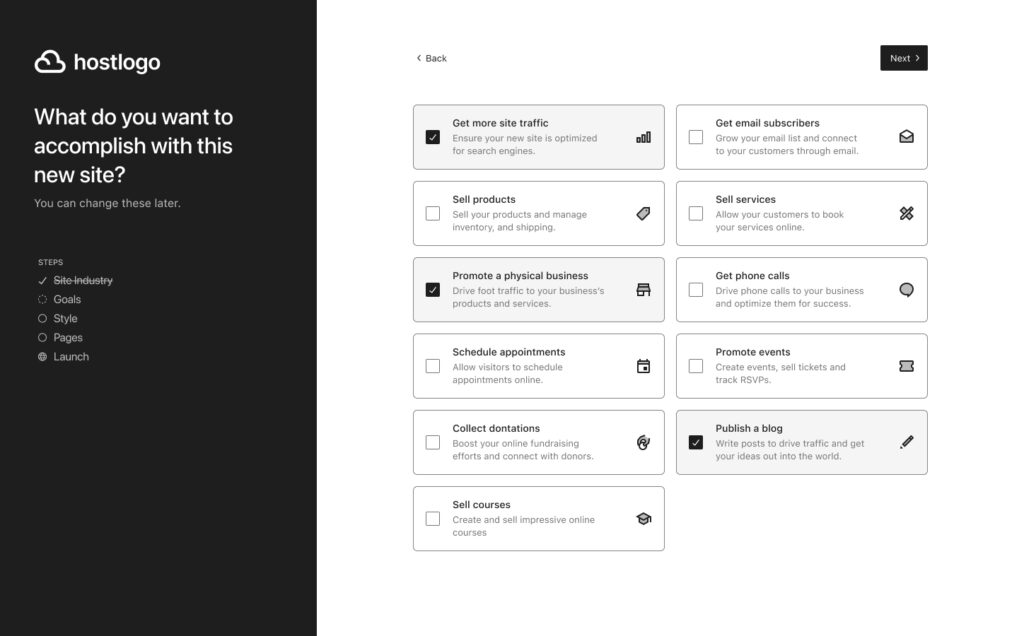Select the Goals step

click(x=67, y=300)
